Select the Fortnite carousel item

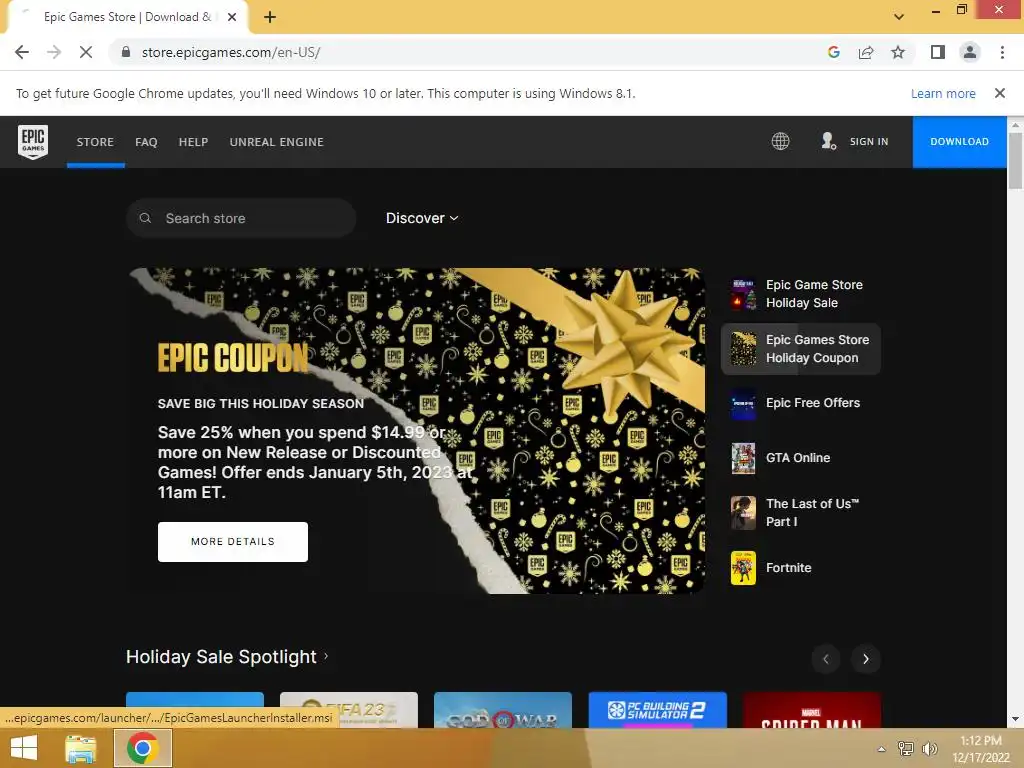point(801,568)
